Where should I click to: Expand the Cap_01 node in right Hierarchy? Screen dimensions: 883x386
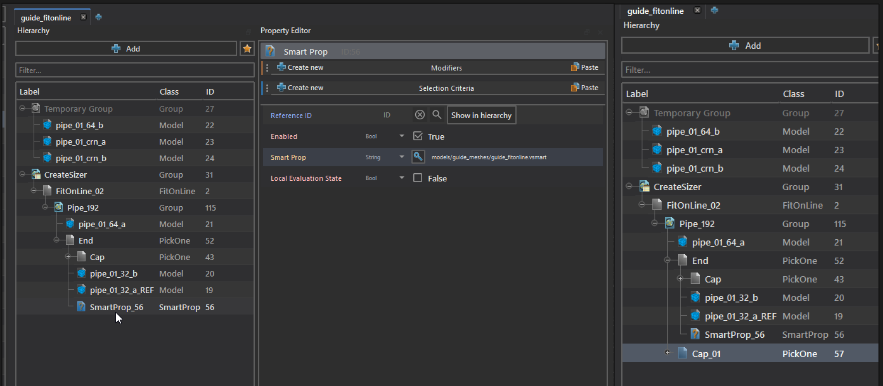[668, 353]
